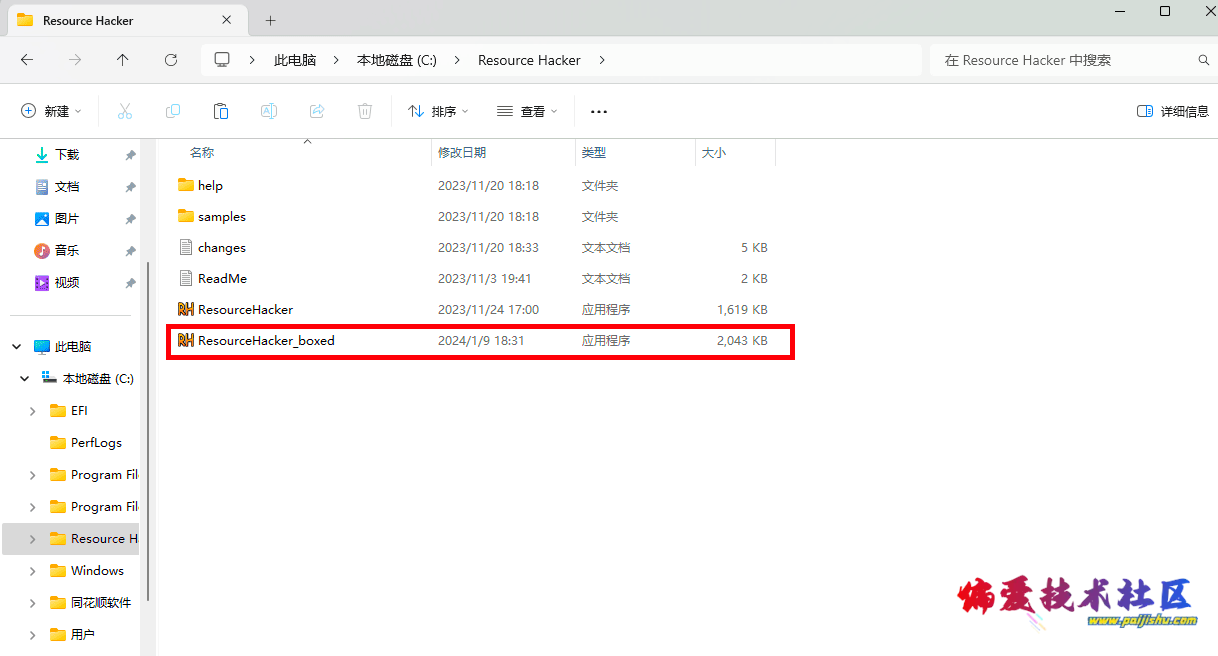The image size is (1218, 656).
Task: Select the file name ReadMe
Action: (x=222, y=278)
